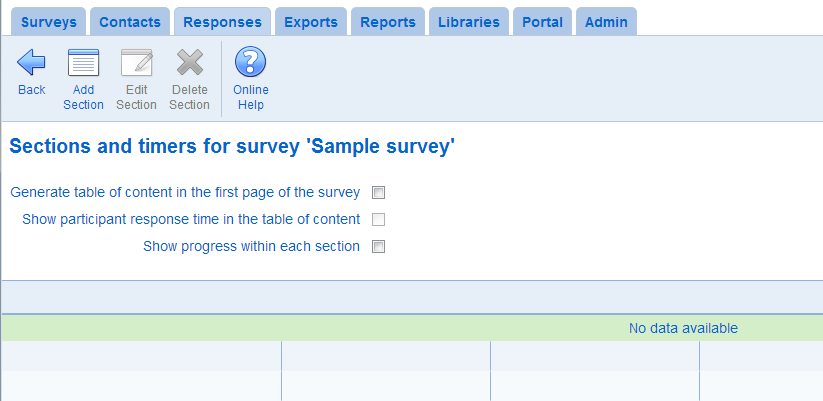Click the Back arrow icon
Viewport: 823px width, 401px height.
(31, 62)
